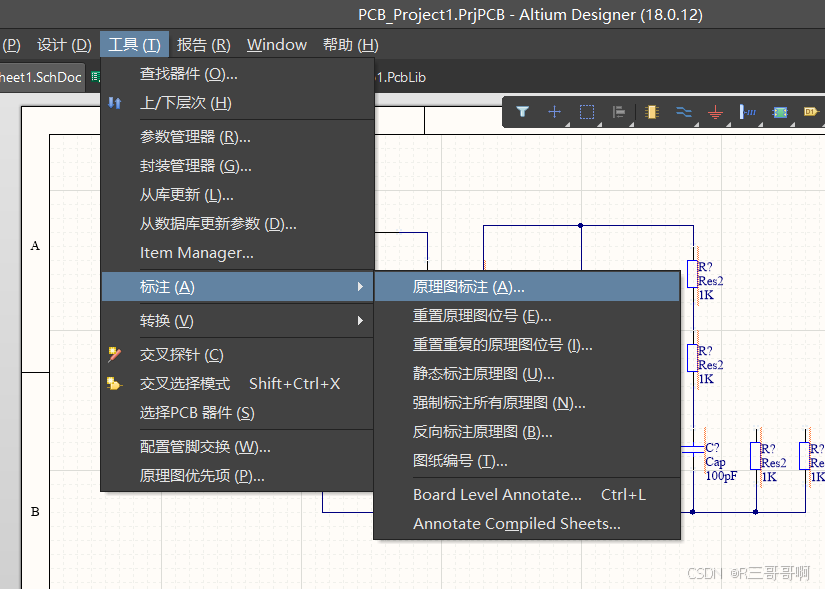Expand the 转换 (V) submenu
Screen dimensions: 825x589
[237, 321]
